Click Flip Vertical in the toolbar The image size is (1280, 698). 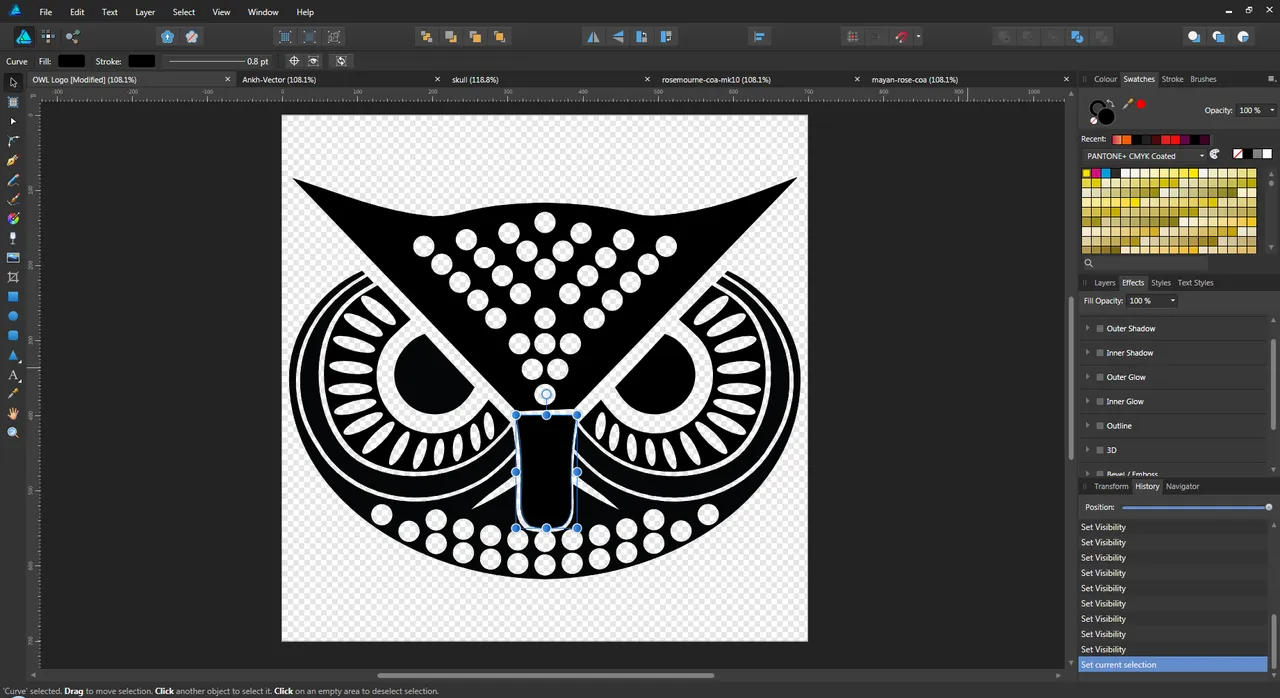point(617,36)
